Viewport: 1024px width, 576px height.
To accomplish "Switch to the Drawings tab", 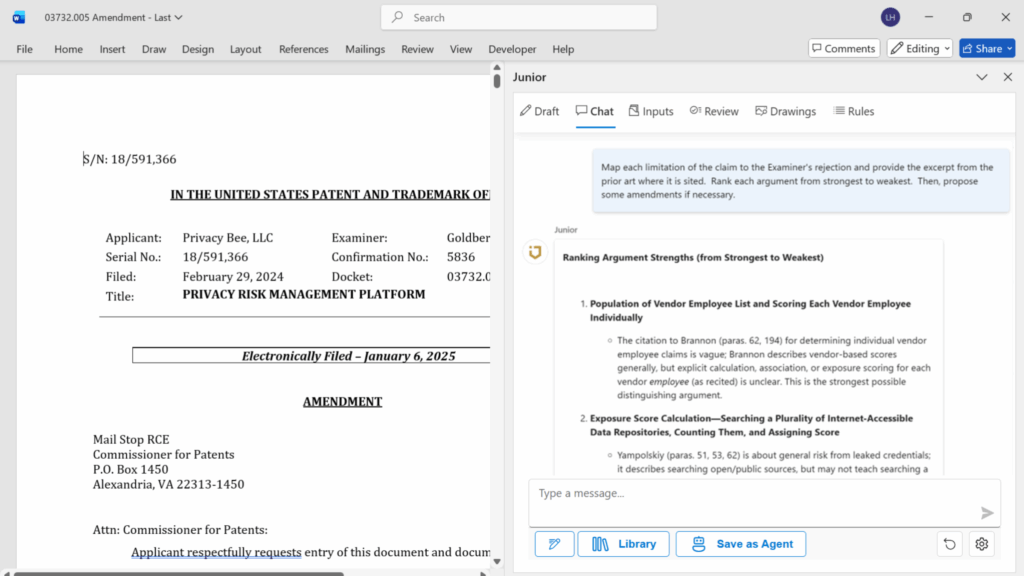I will 785,111.
